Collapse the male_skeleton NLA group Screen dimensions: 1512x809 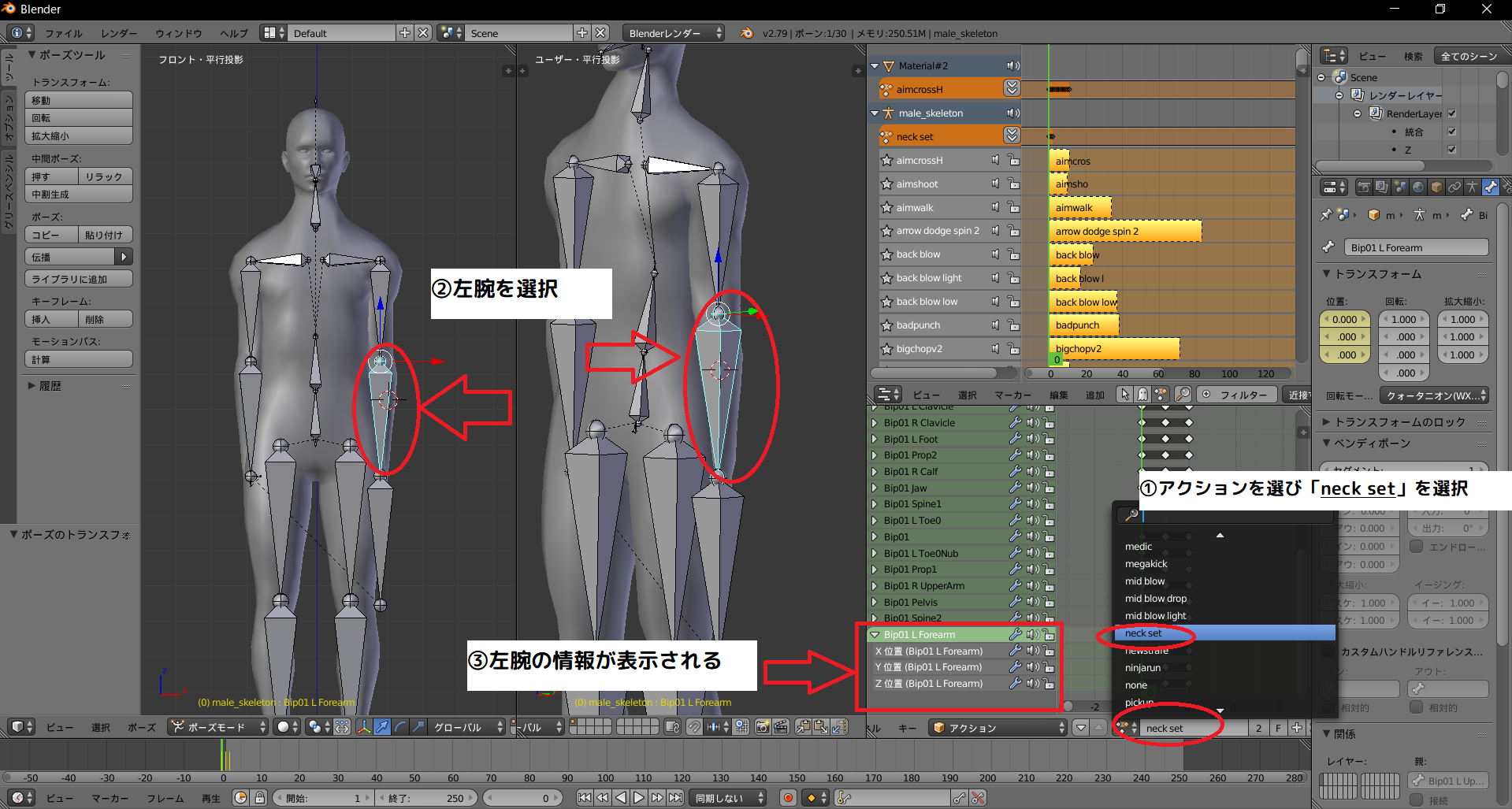pos(875,113)
